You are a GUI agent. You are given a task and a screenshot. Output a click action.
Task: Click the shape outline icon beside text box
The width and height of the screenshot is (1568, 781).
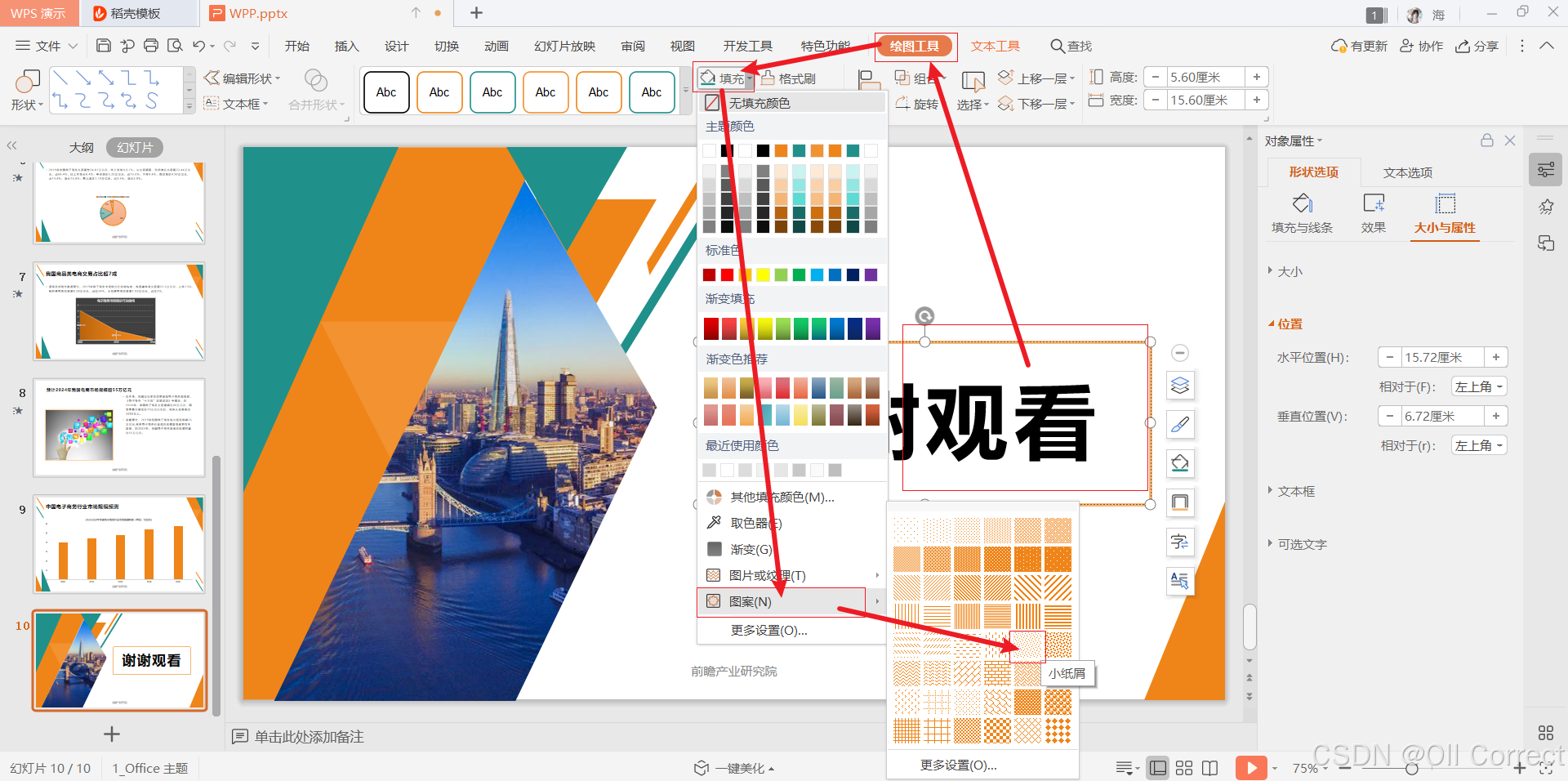pyautogui.click(x=1180, y=502)
